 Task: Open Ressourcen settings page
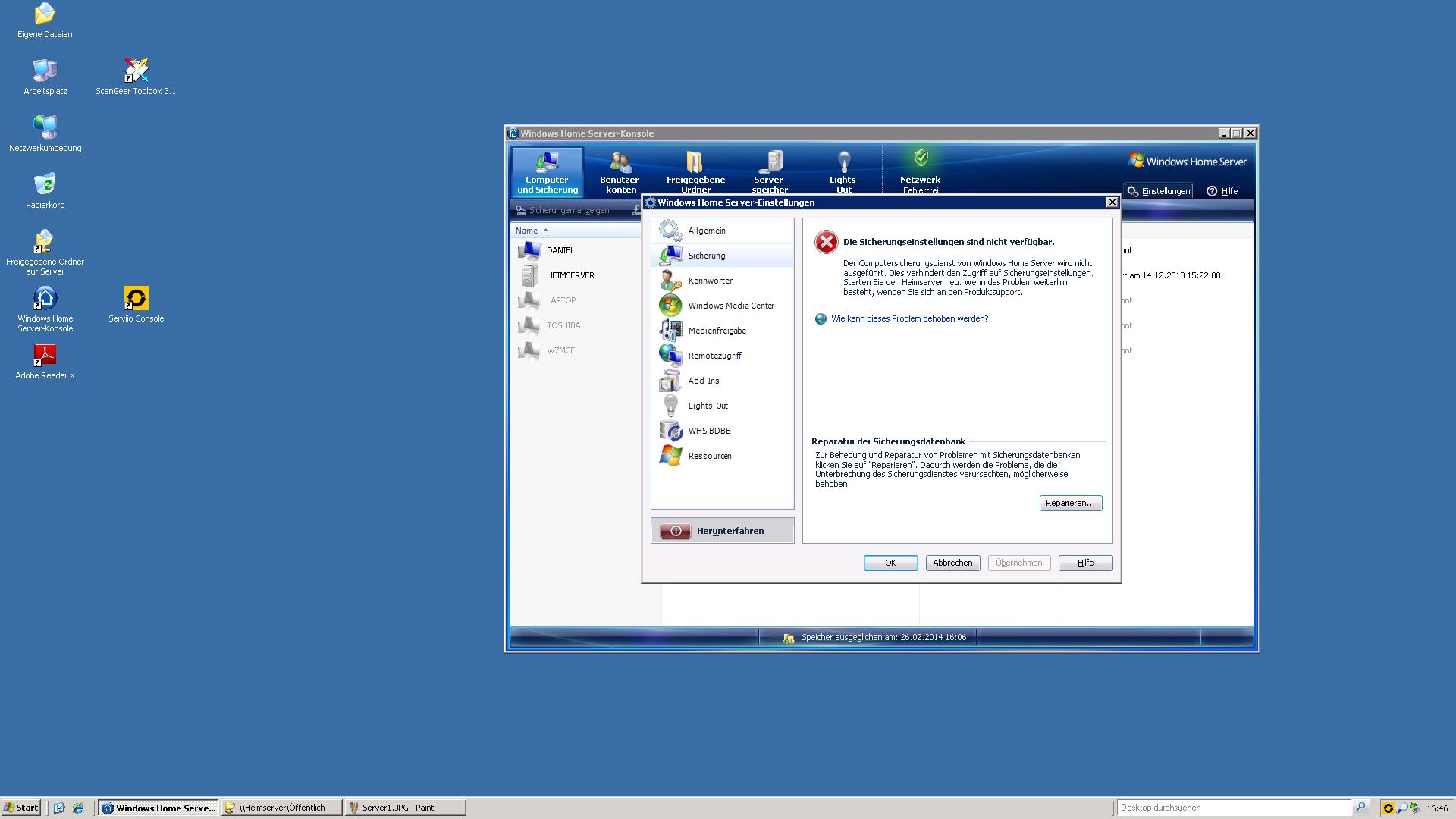pyautogui.click(x=722, y=456)
